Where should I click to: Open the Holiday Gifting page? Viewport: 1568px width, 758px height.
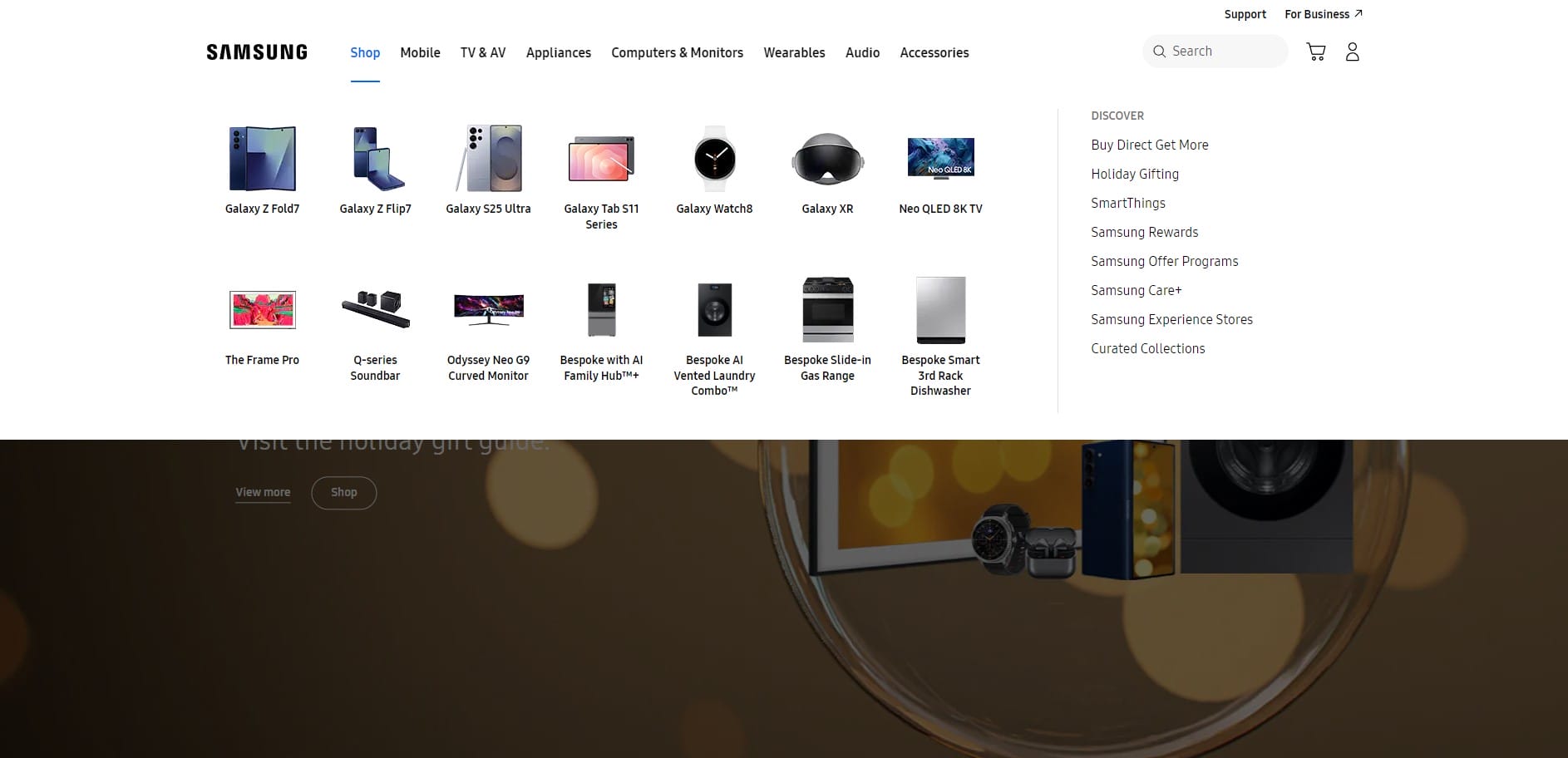coord(1134,174)
